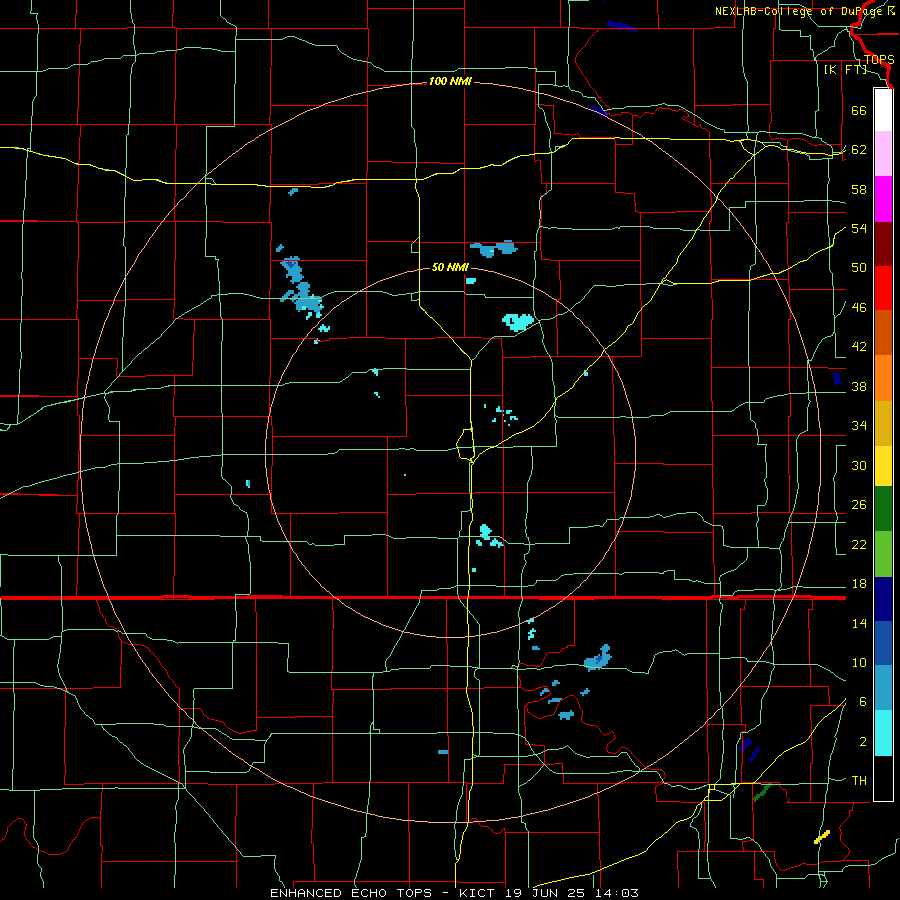
Task: Pick the cyan legend swatch
Action: pos(883,733)
